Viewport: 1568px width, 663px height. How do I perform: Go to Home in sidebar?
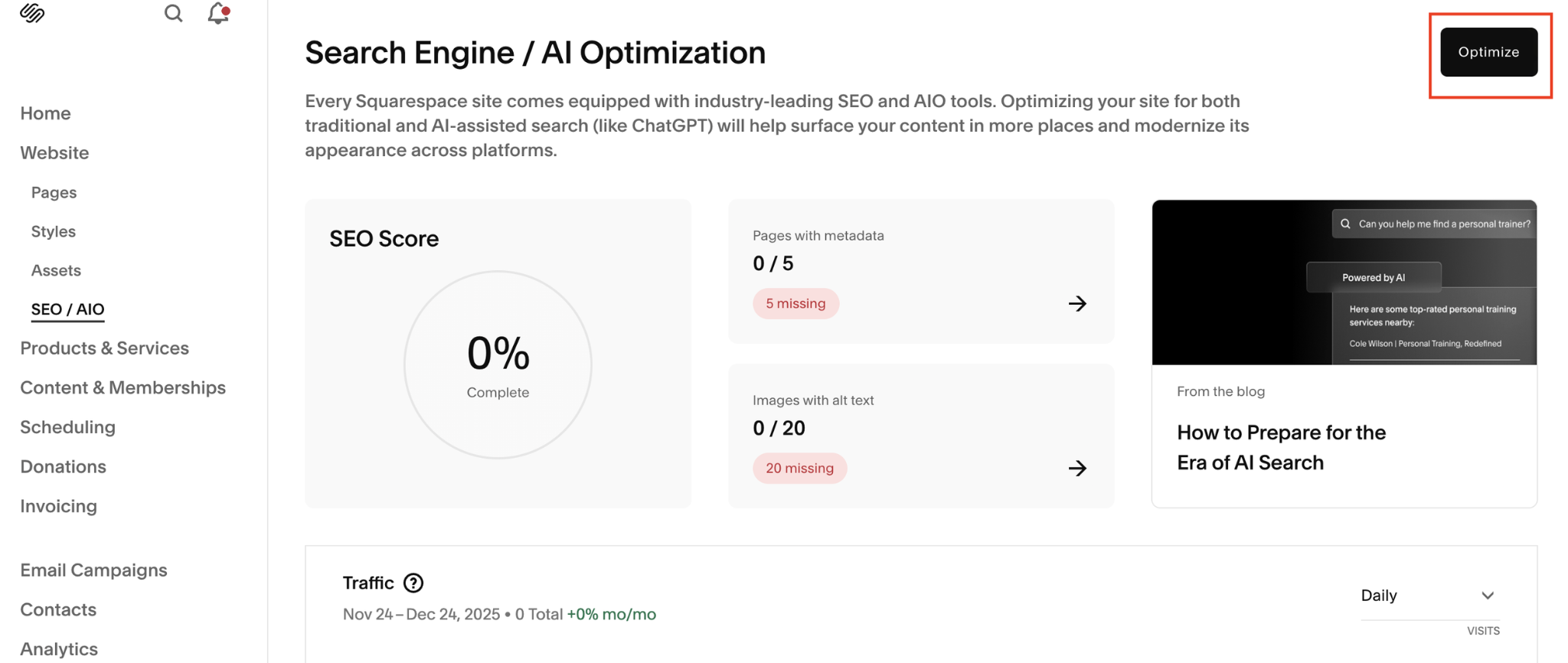[x=45, y=113]
